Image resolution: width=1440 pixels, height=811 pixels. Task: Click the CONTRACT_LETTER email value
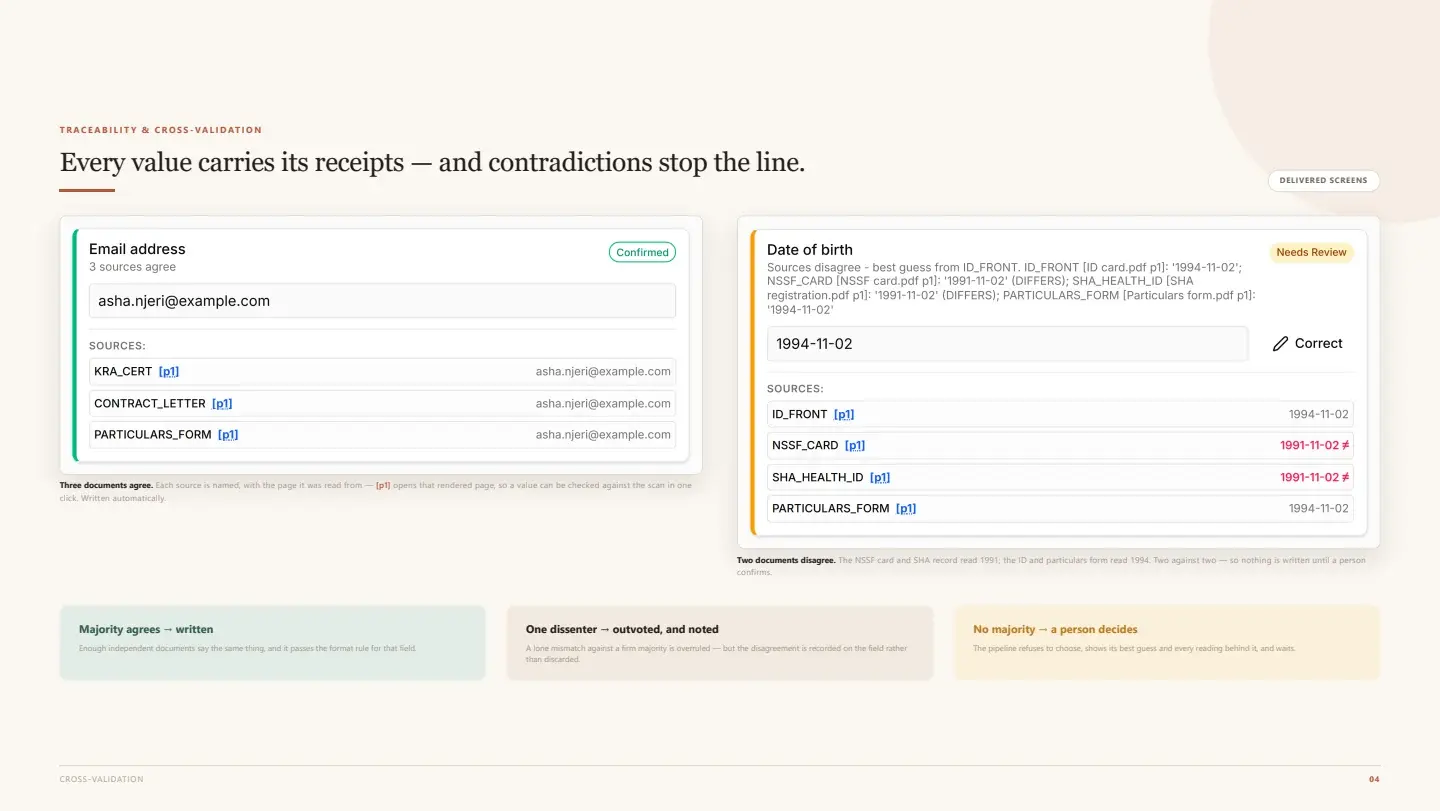pyautogui.click(x=603, y=403)
